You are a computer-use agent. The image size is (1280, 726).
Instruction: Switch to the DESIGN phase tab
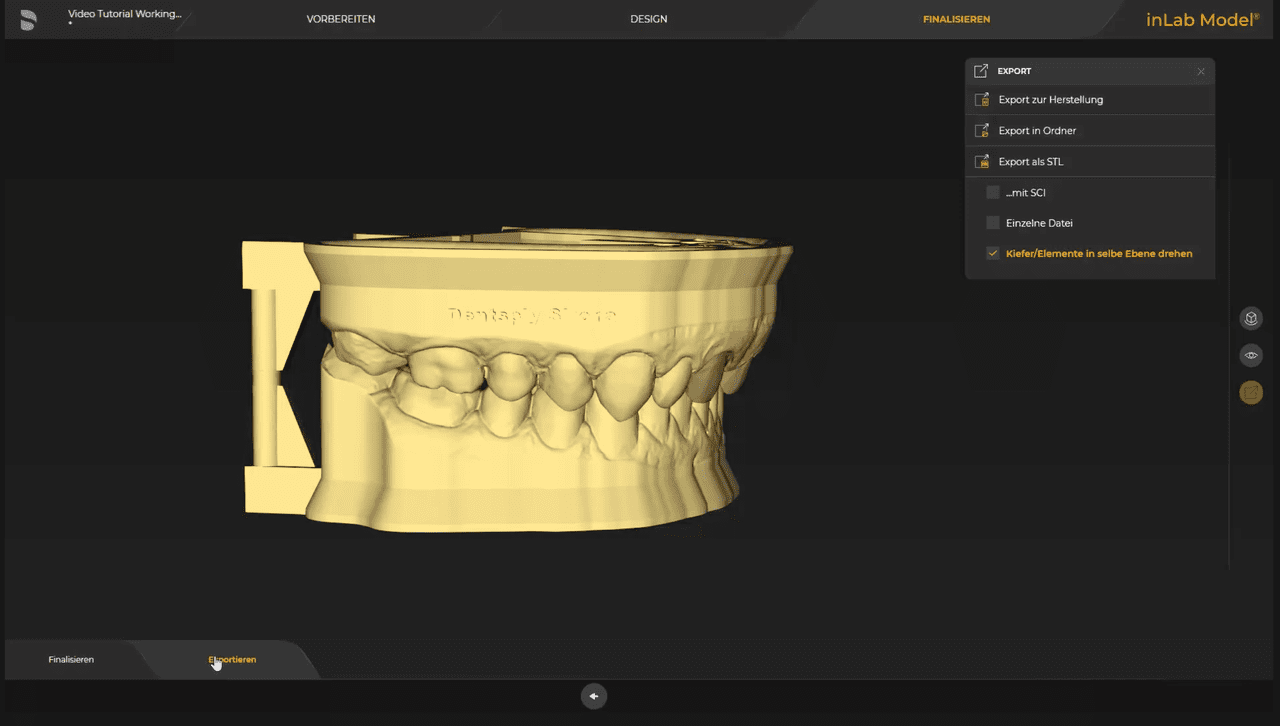[648, 18]
